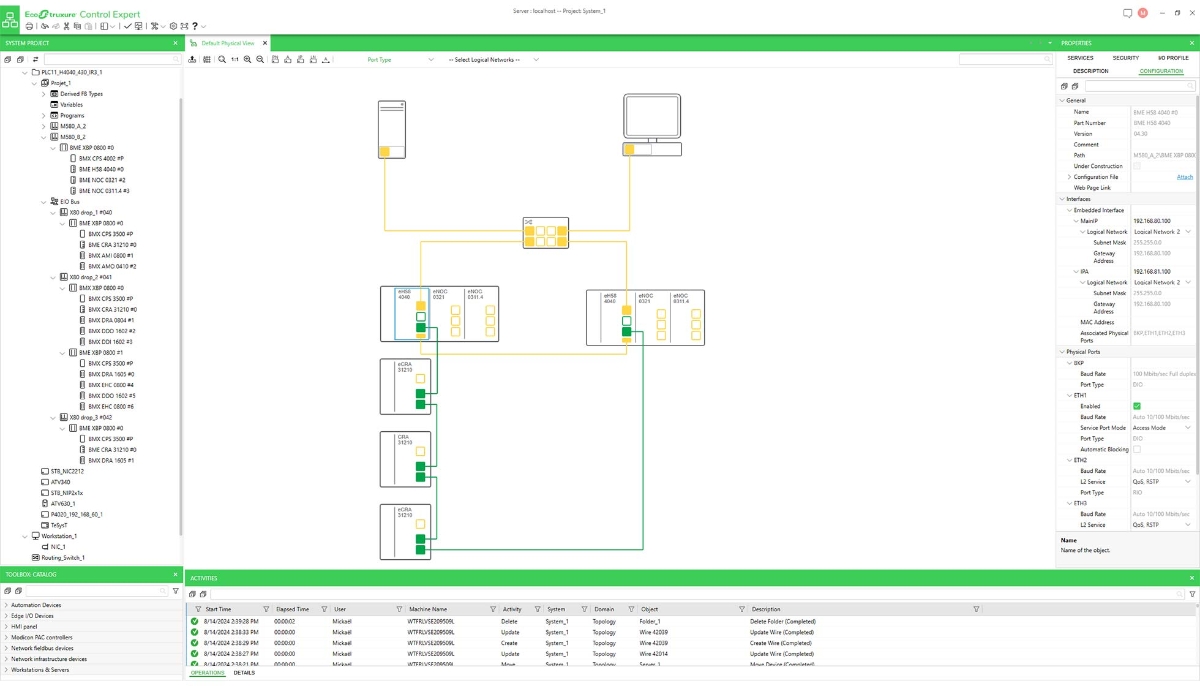This screenshot has height=686, width=1200.
Task: Open the Select Logical Networks dropdown
Action: (x=493, y=60)
